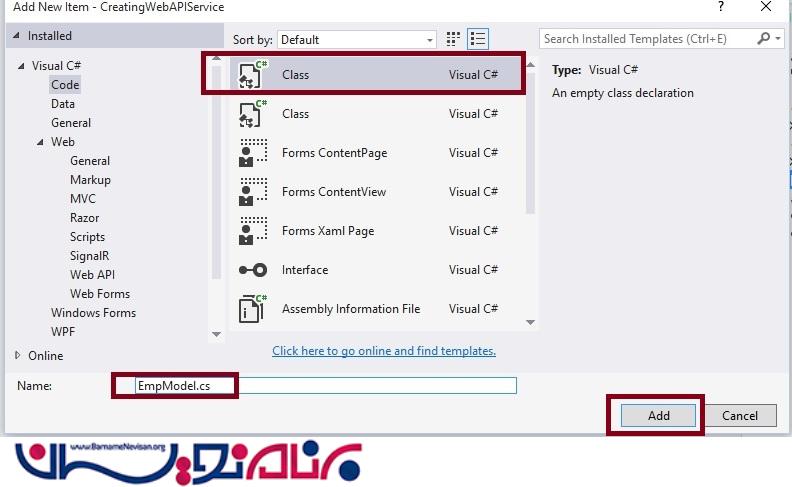Click the search magnifier icon

point(764,38)
